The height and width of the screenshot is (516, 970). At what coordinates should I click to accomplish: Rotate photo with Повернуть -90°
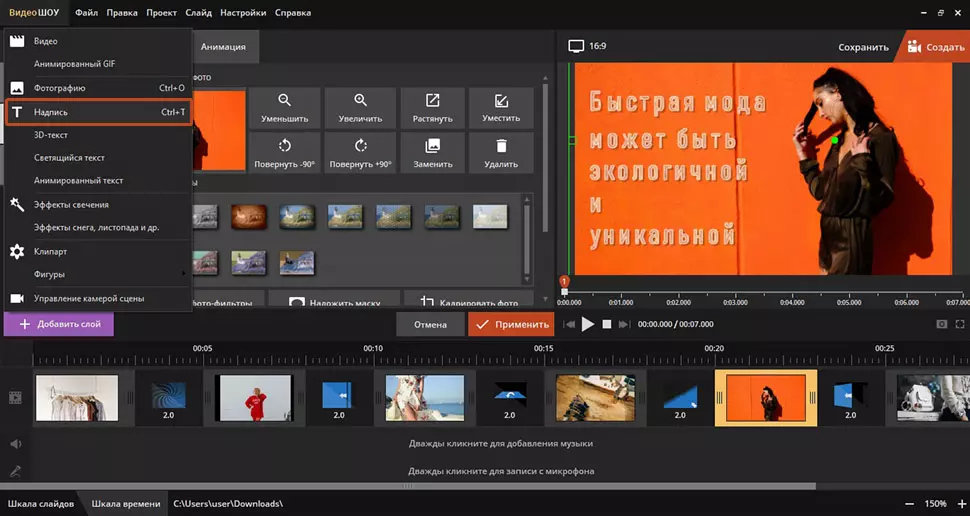[x=285, y=153]
